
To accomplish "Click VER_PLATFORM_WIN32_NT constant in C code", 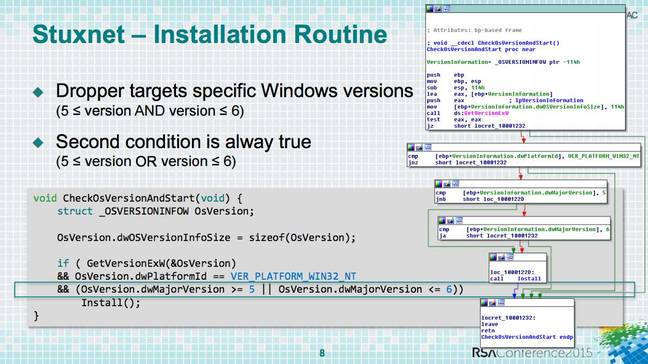I will 293,276.
